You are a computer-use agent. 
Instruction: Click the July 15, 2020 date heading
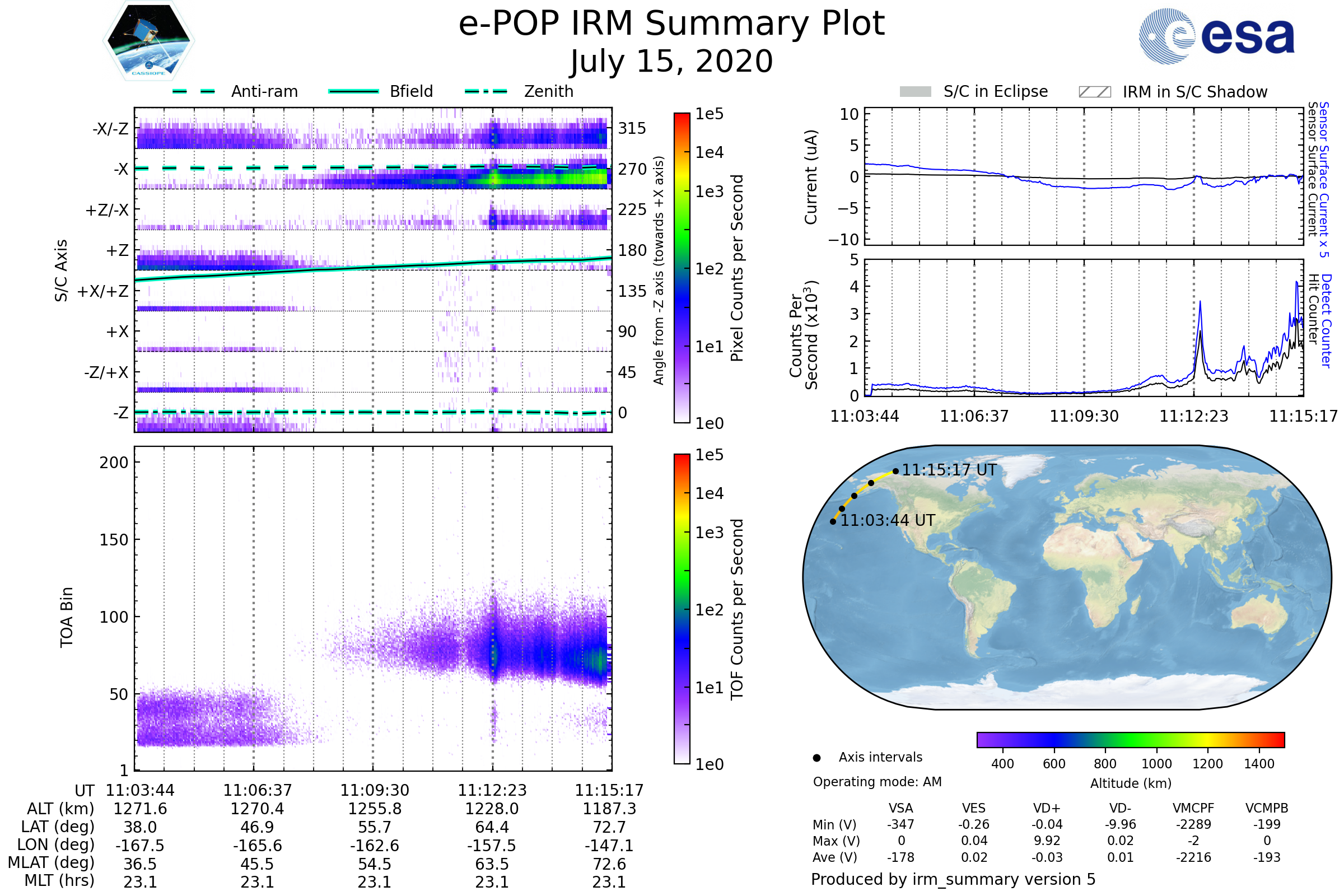[671, 62]
